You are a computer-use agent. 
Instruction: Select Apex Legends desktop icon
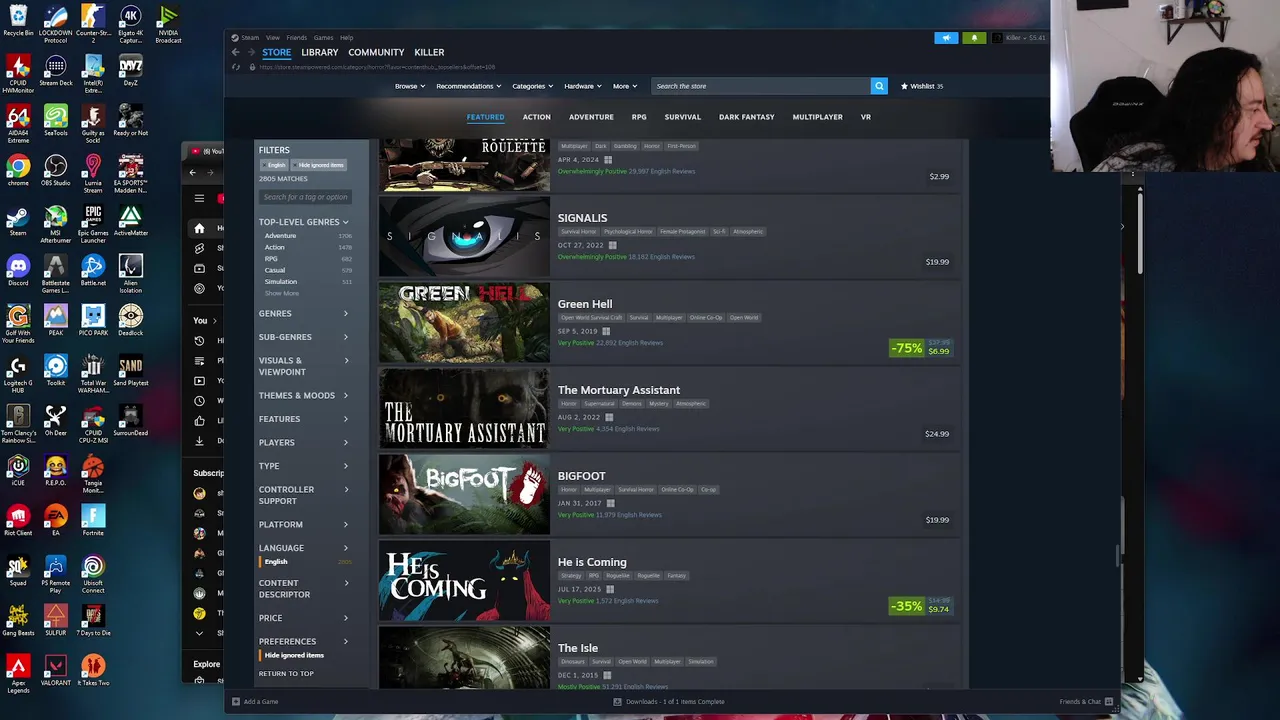(18, 674)
